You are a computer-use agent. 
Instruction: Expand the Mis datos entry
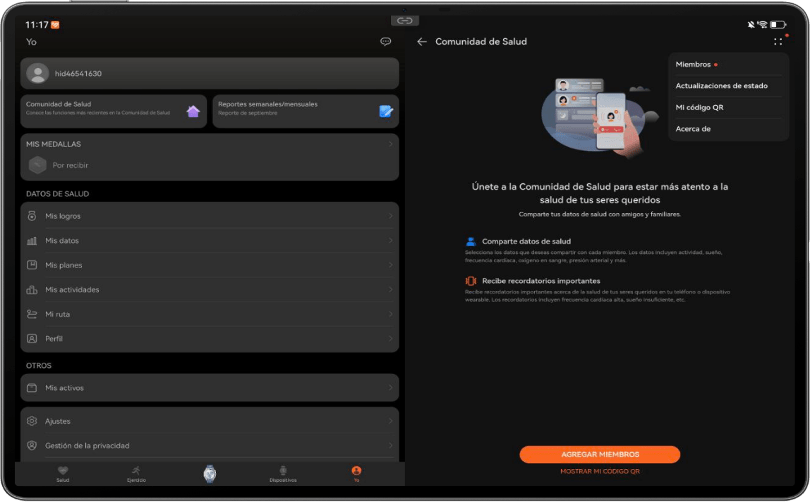(x=210, y=241)
